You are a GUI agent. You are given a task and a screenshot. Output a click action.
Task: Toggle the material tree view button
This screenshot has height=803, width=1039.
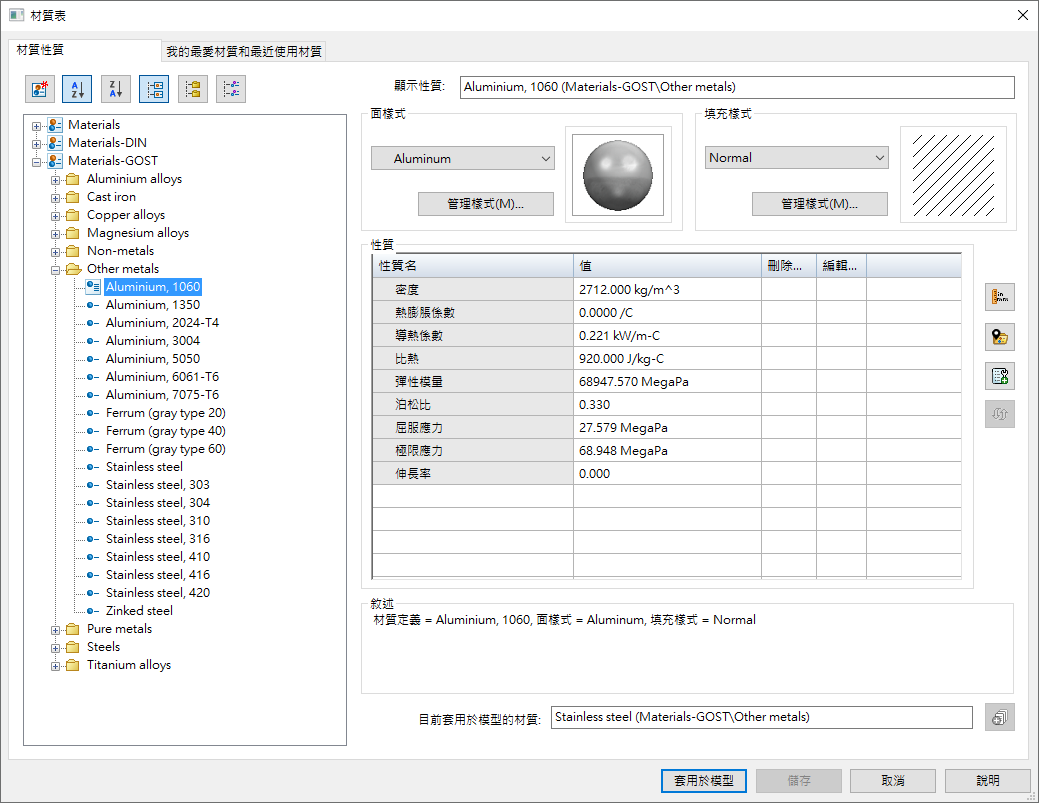point(154,89)
